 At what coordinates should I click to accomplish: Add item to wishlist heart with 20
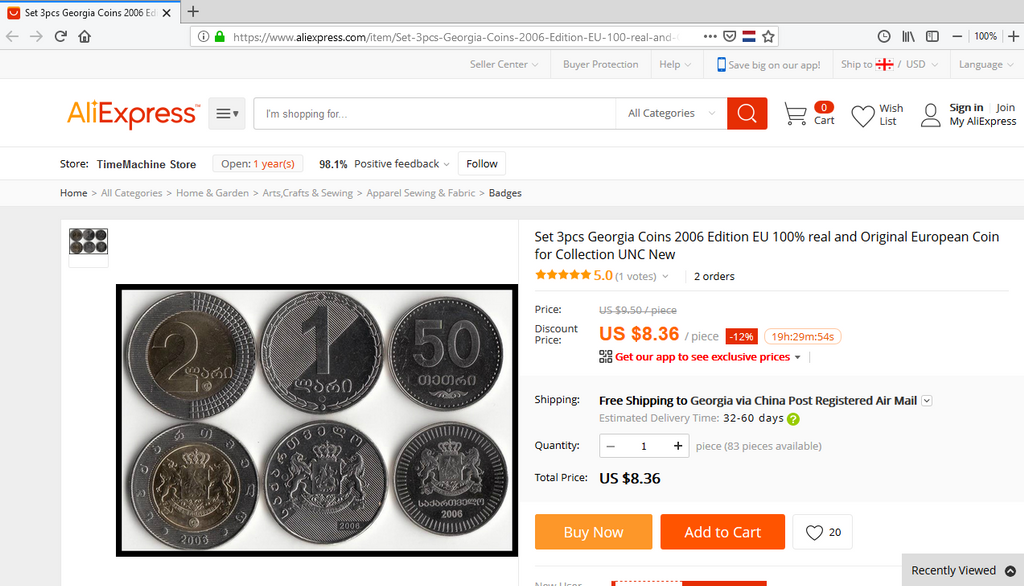[x=822, y=532]
